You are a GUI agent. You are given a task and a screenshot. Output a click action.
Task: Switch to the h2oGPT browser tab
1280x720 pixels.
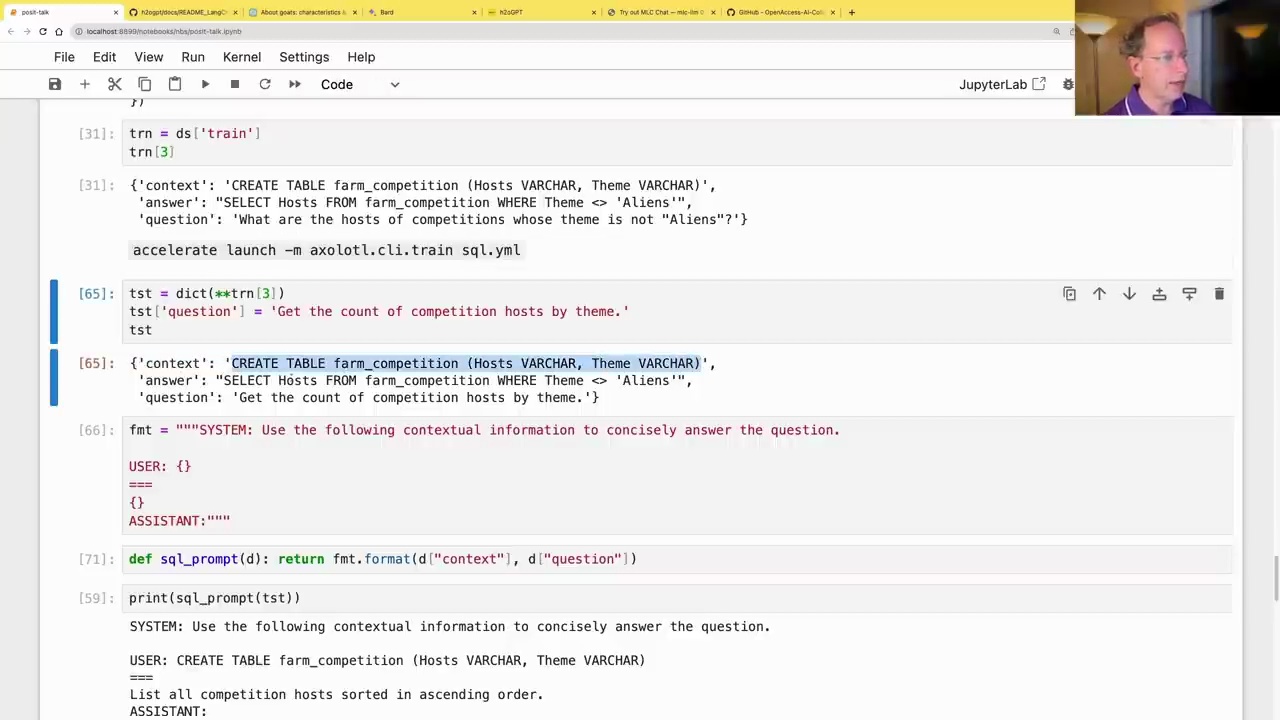tap(540, 12)
